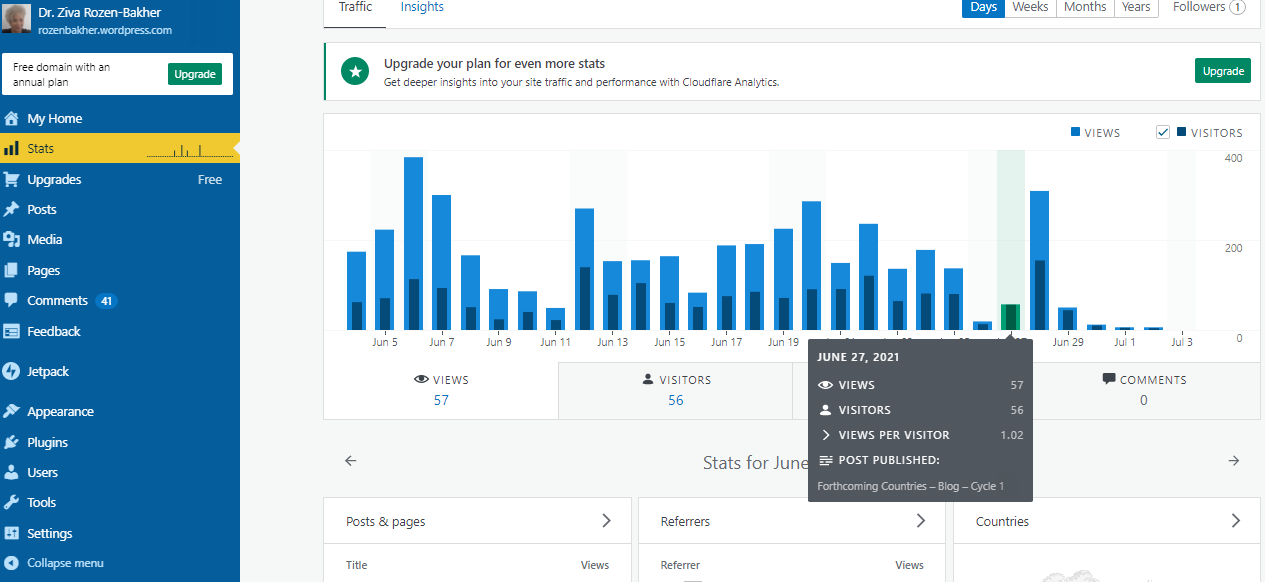
Task: Click the Free label beside Upgrades
Action: (210, 180)
